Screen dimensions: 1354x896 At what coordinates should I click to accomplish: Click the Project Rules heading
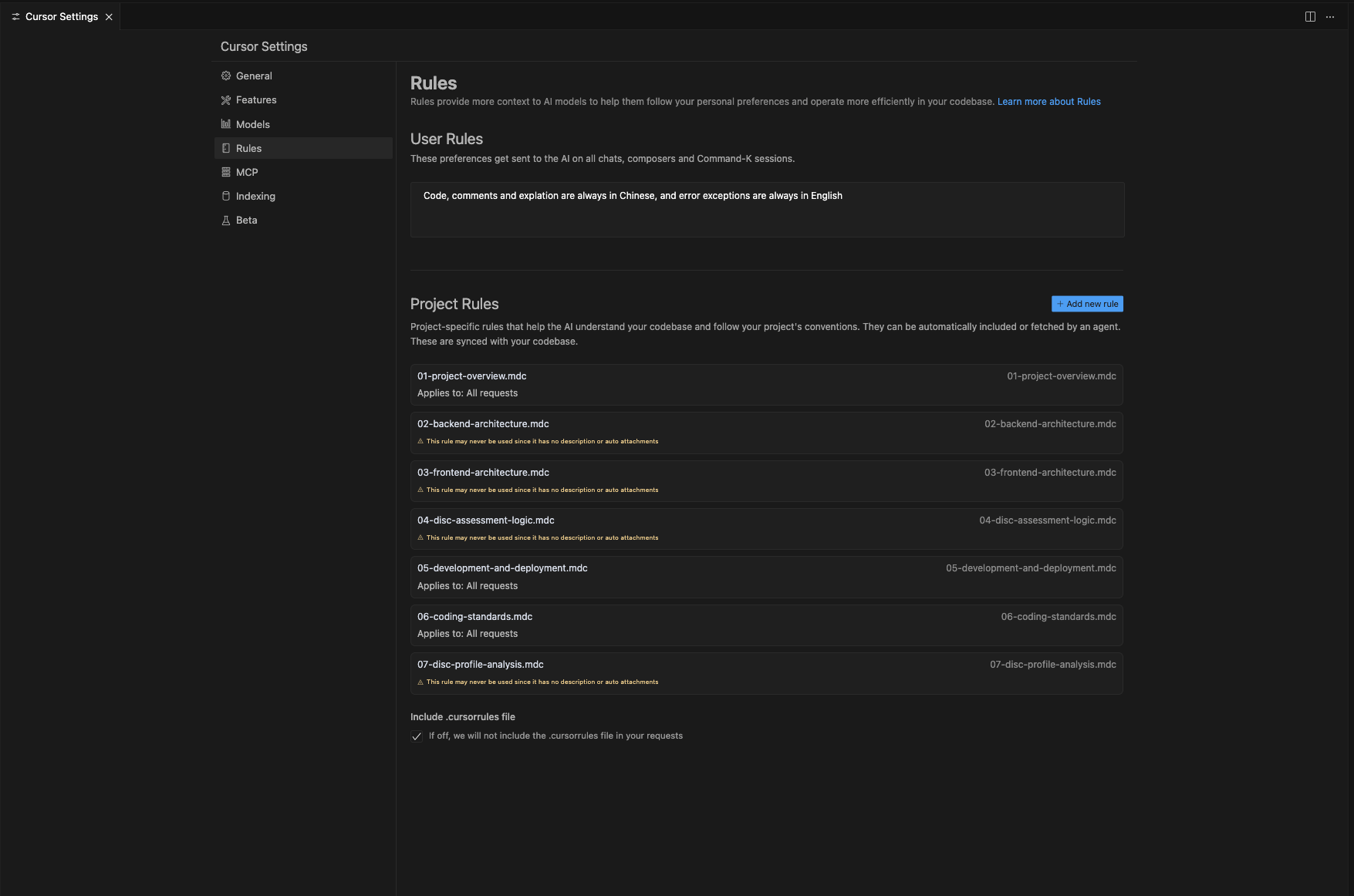tap(454, 304)
